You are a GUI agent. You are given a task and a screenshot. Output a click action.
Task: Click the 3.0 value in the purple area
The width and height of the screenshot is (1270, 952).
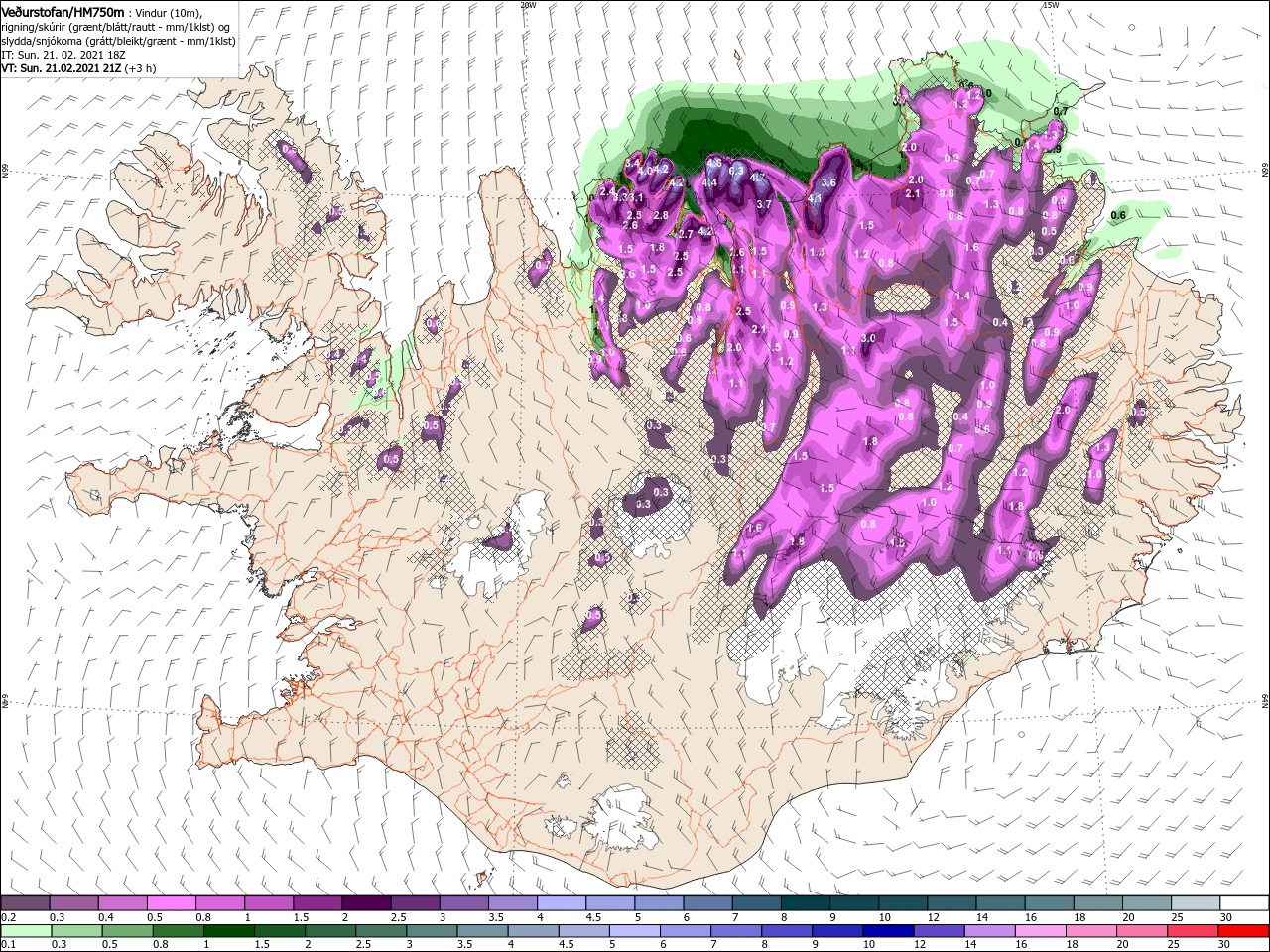868,338
